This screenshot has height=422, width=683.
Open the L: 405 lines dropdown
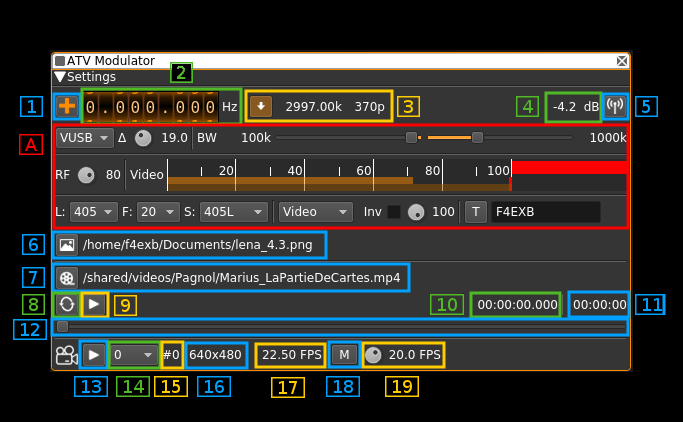click(x=94, y=212)
